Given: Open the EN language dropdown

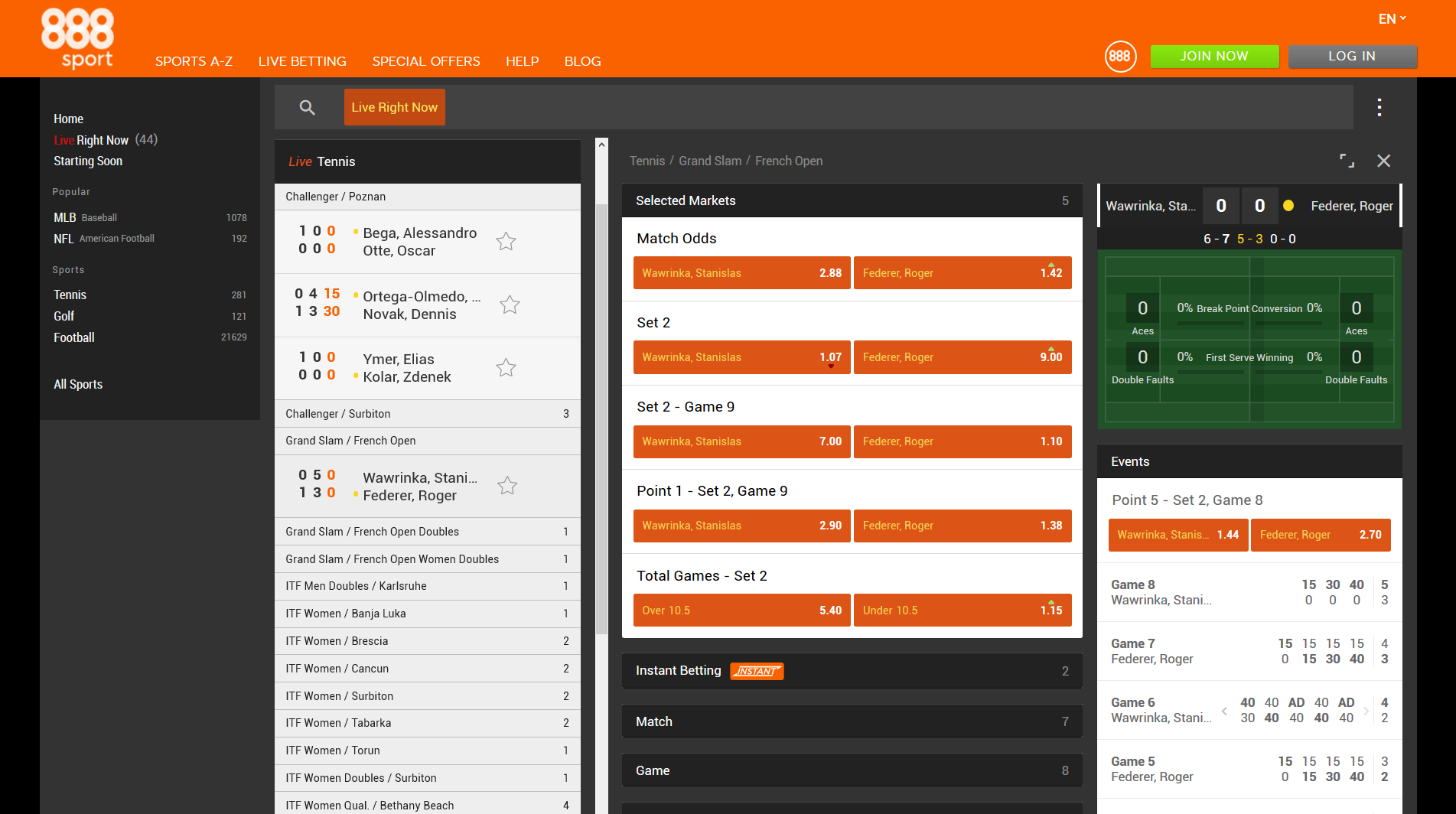Looking at the screenshot, I should tap(1392, 19).
